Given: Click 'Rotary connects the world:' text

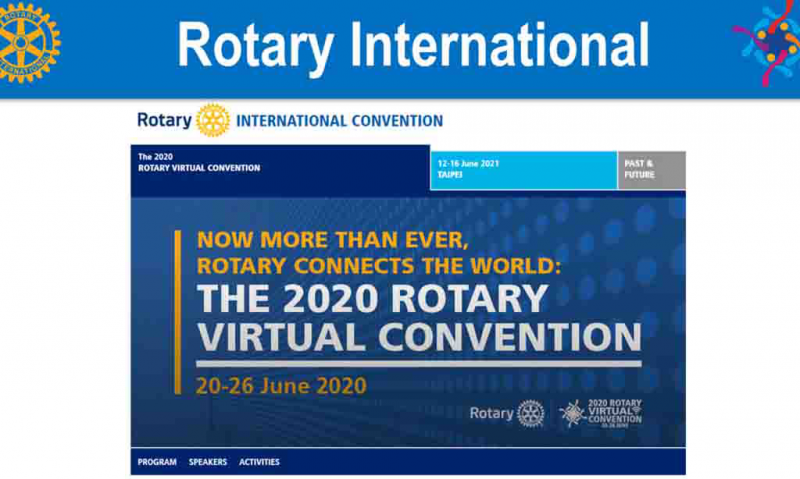Looking at the screenshot, I should pyautogui.click(x=379, y=266).
